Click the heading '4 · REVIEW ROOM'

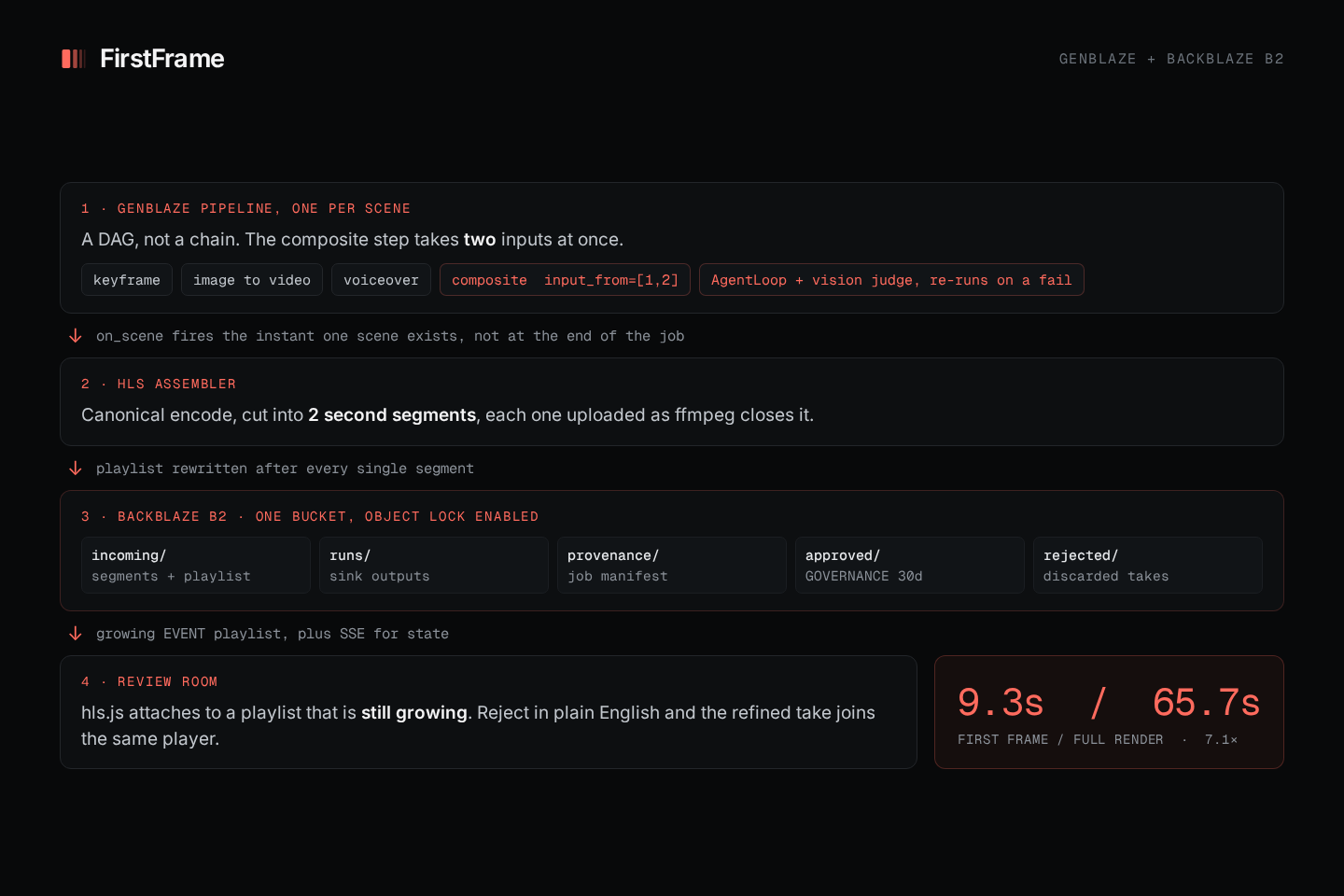[x=149, y=681]
